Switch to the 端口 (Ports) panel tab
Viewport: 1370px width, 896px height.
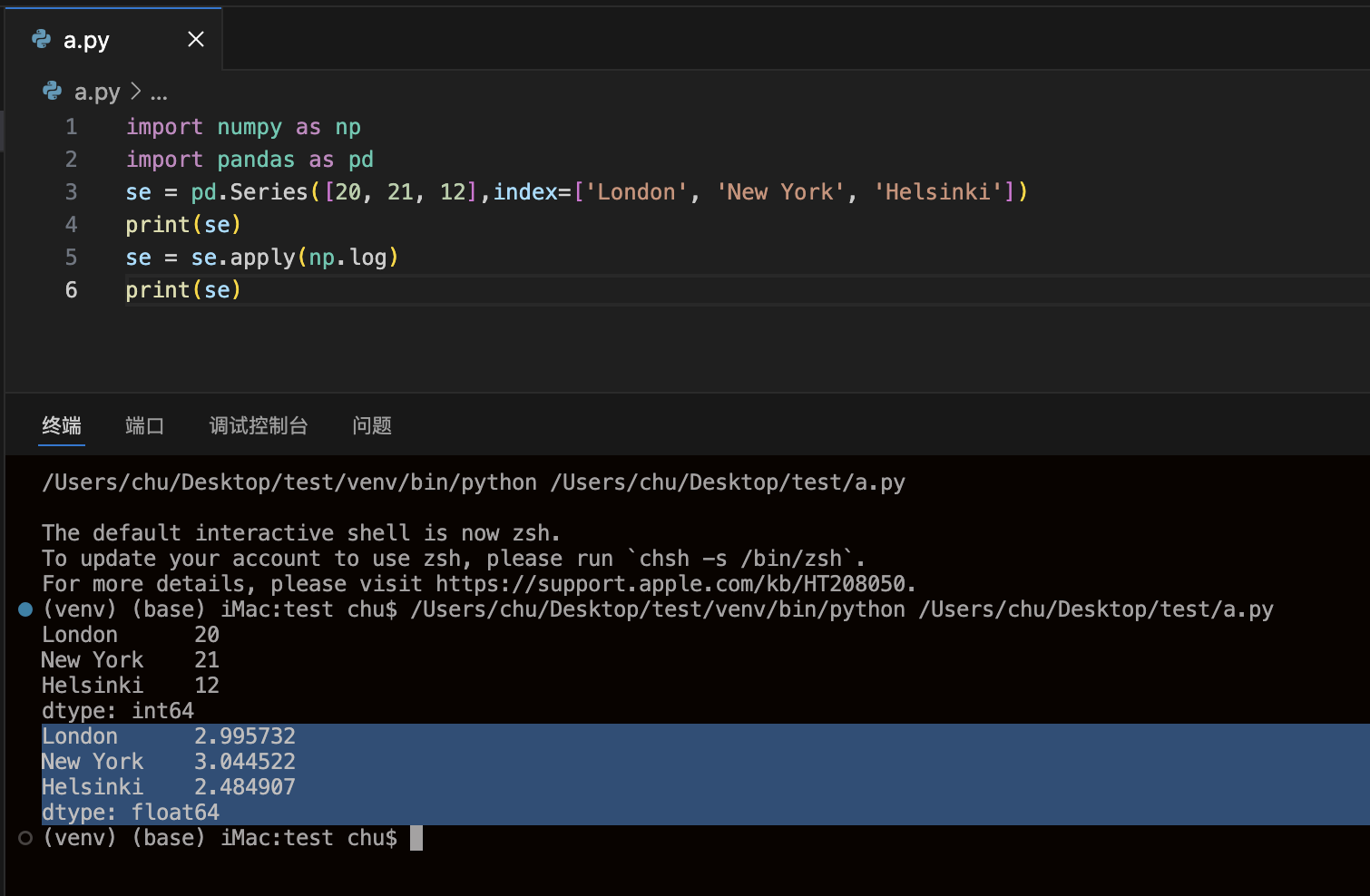point(143,425)
